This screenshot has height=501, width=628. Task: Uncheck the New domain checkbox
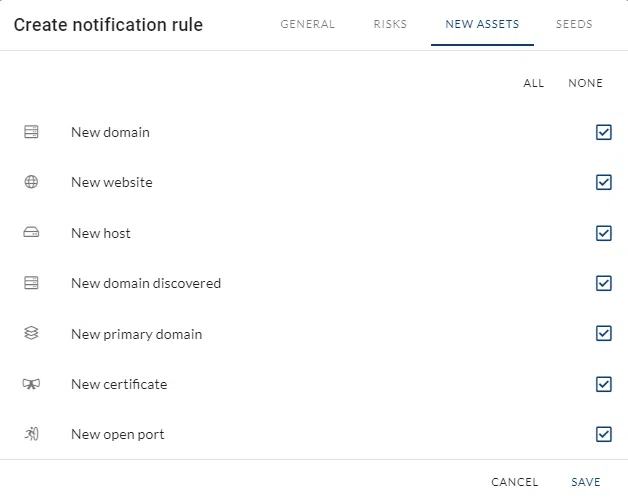tap(603, 132)
